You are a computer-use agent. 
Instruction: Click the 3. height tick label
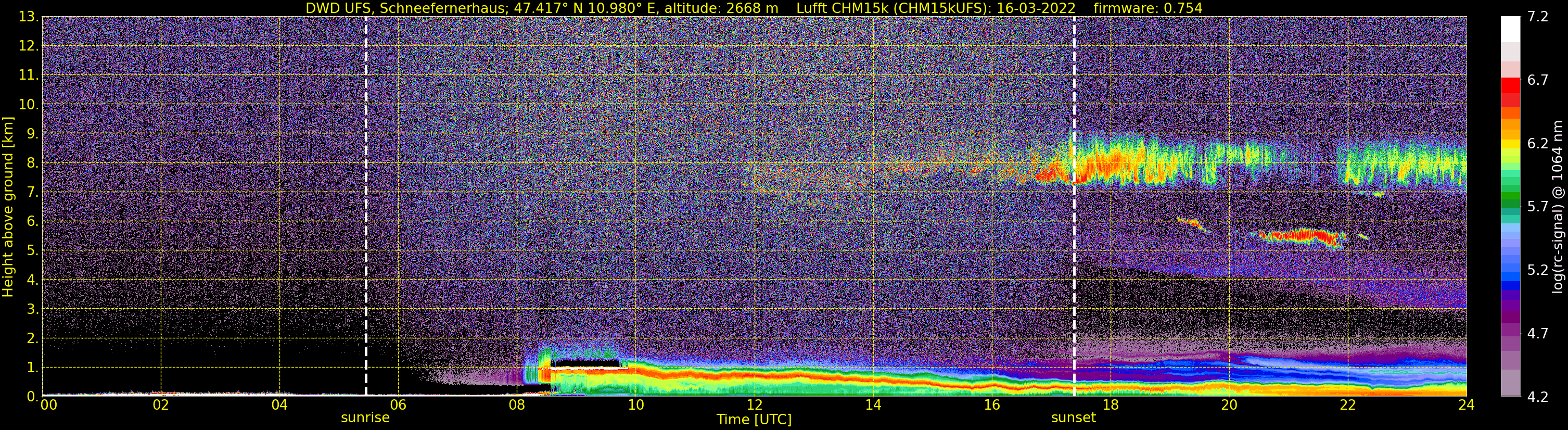tap(32, 309)
